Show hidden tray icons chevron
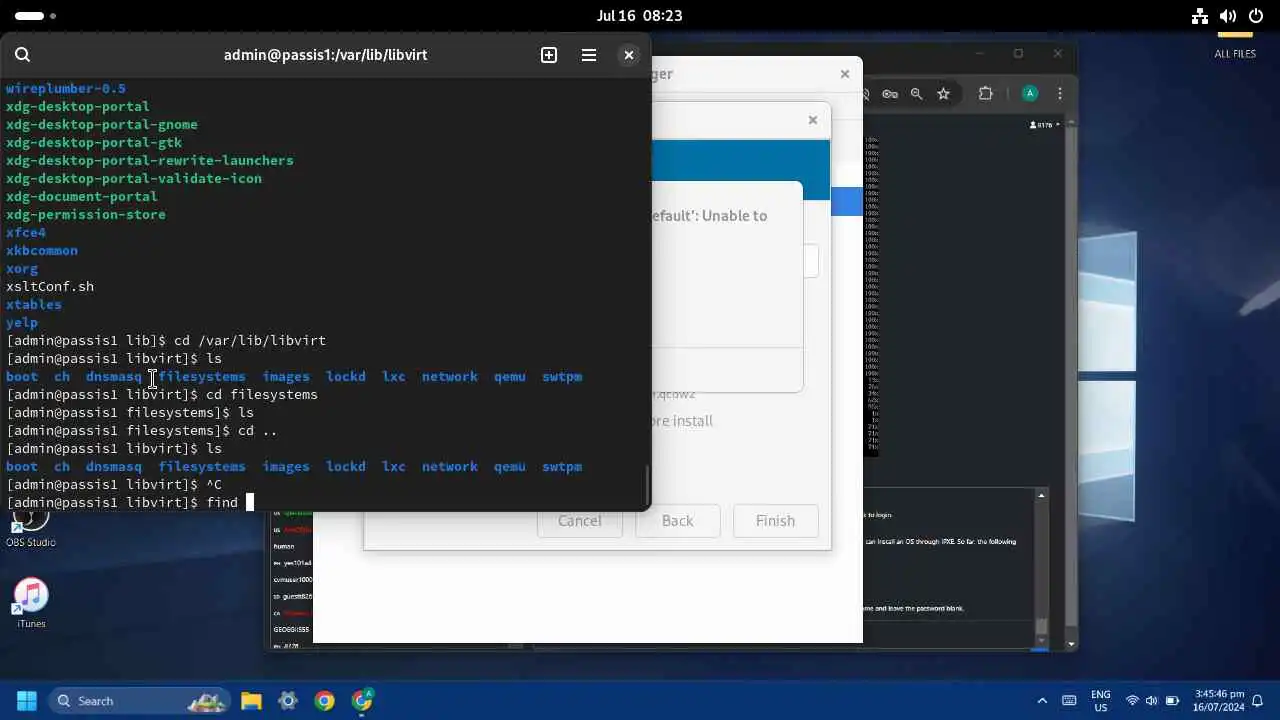This screenshot has width=1280, height=720. [1042, 701]
